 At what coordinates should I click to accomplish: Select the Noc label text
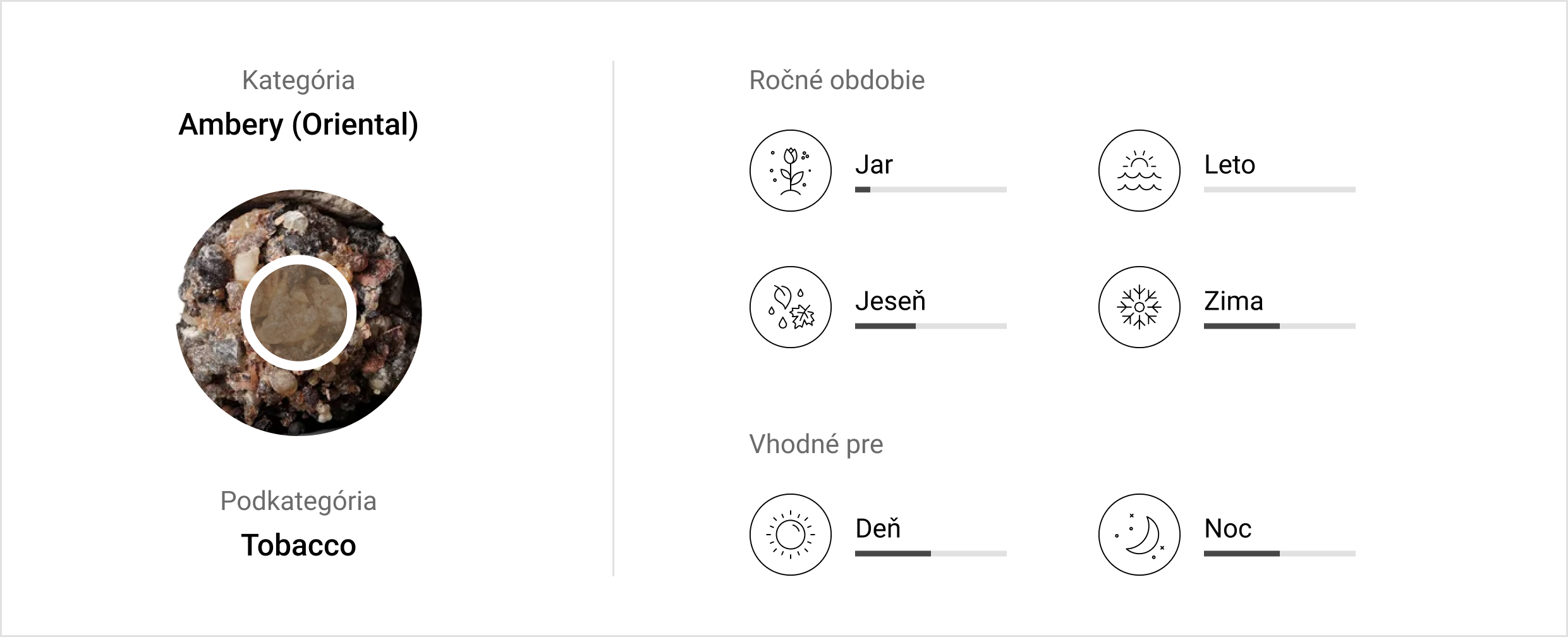[1227, 528]
